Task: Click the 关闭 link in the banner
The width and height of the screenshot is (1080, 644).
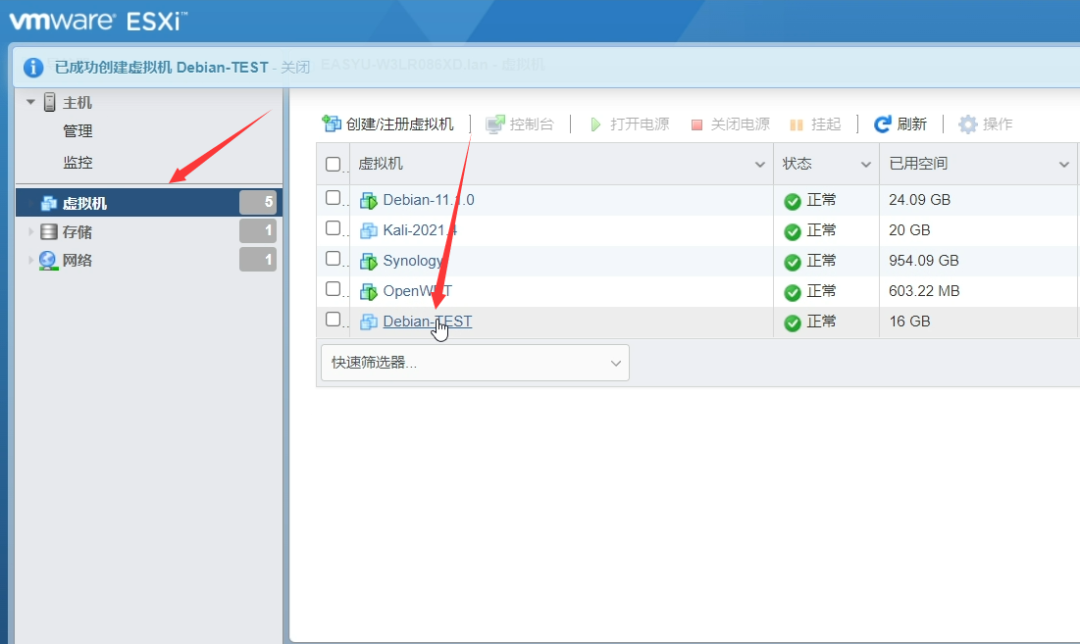Action: (x=293, y=67)
